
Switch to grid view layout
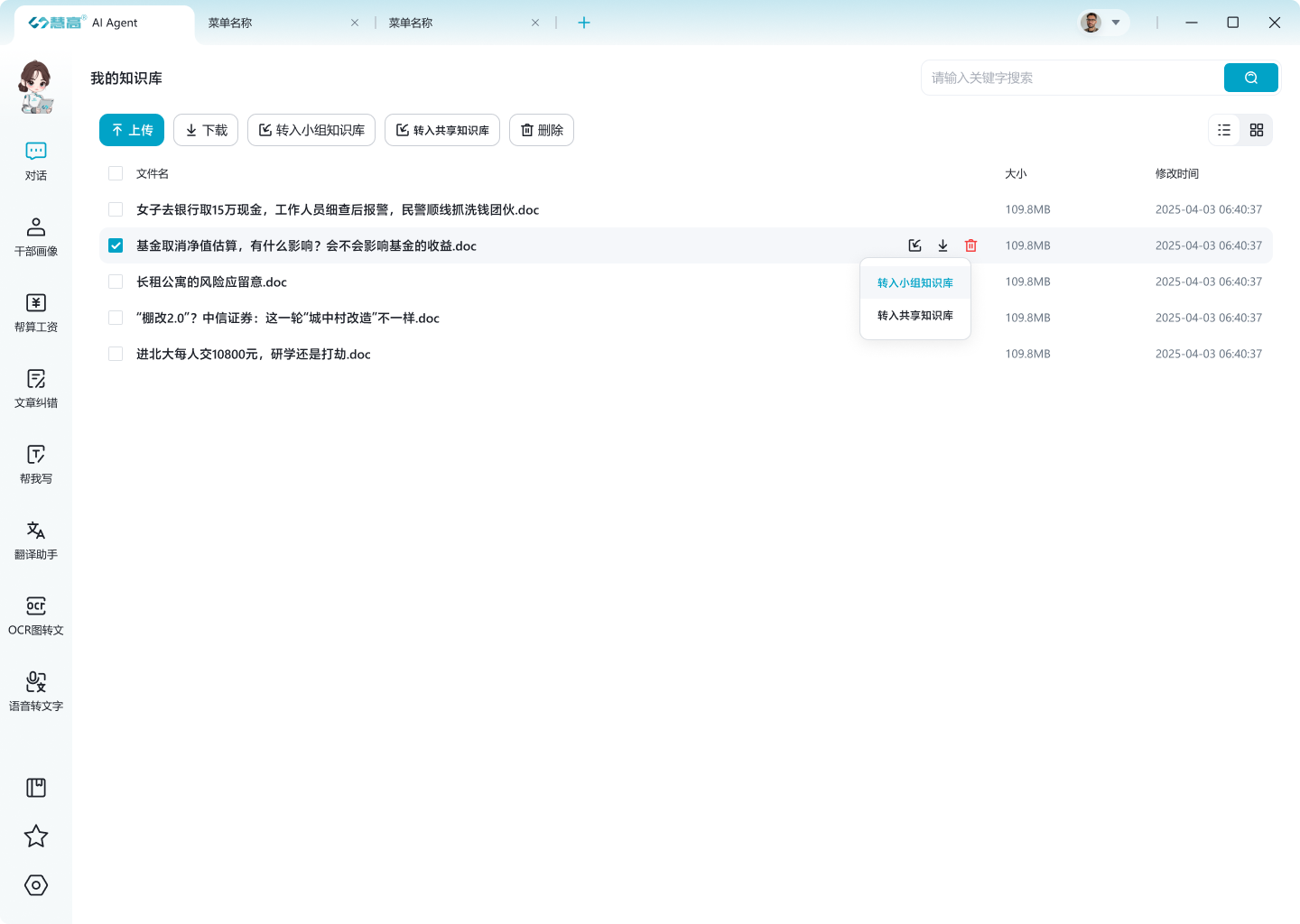pos(1256,130)
